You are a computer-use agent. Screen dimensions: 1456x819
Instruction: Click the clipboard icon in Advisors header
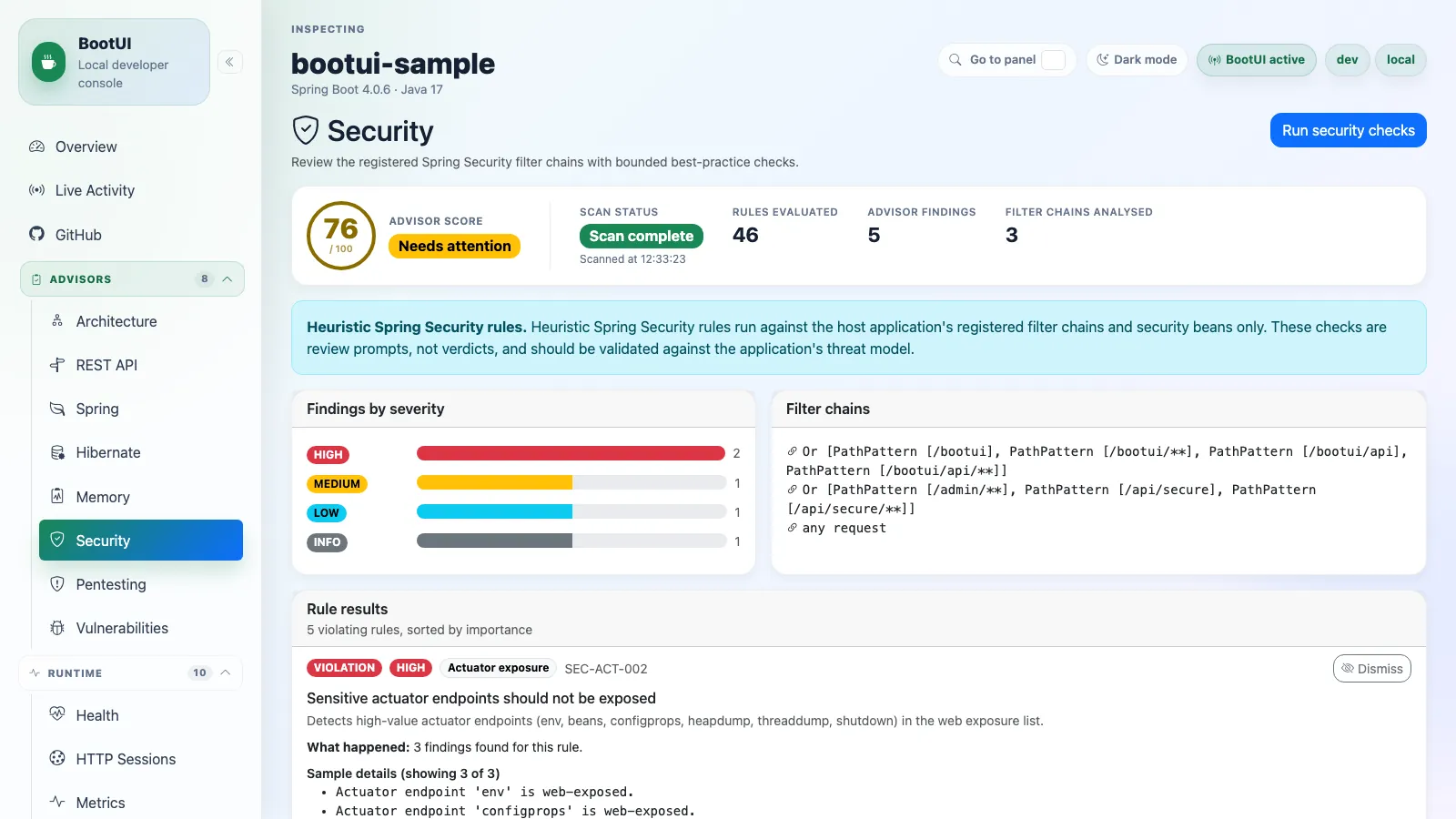36,279
